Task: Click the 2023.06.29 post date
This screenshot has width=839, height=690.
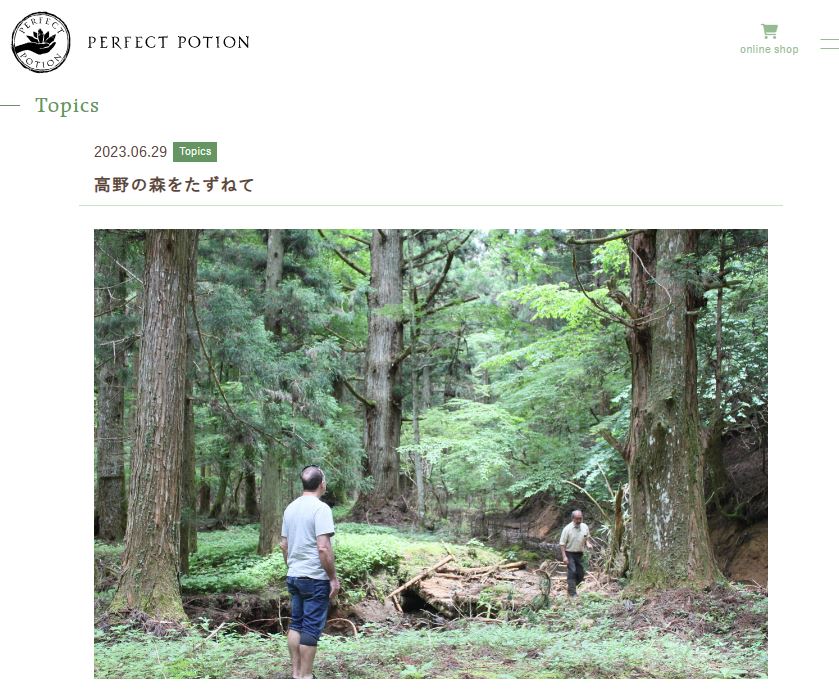Action: 131,152
